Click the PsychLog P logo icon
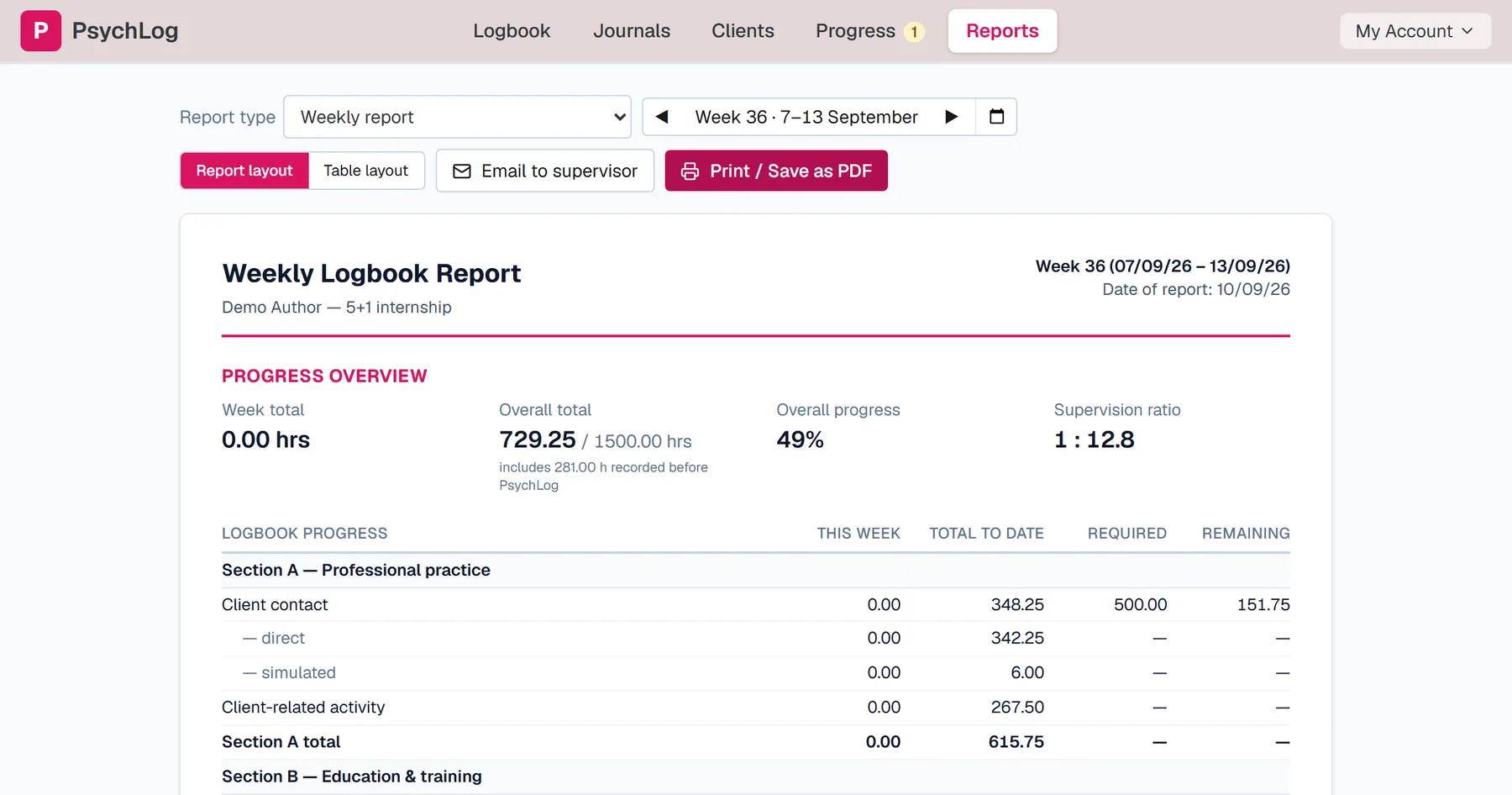This screenshot has height=795, width=1512. [x=40, y=31]
